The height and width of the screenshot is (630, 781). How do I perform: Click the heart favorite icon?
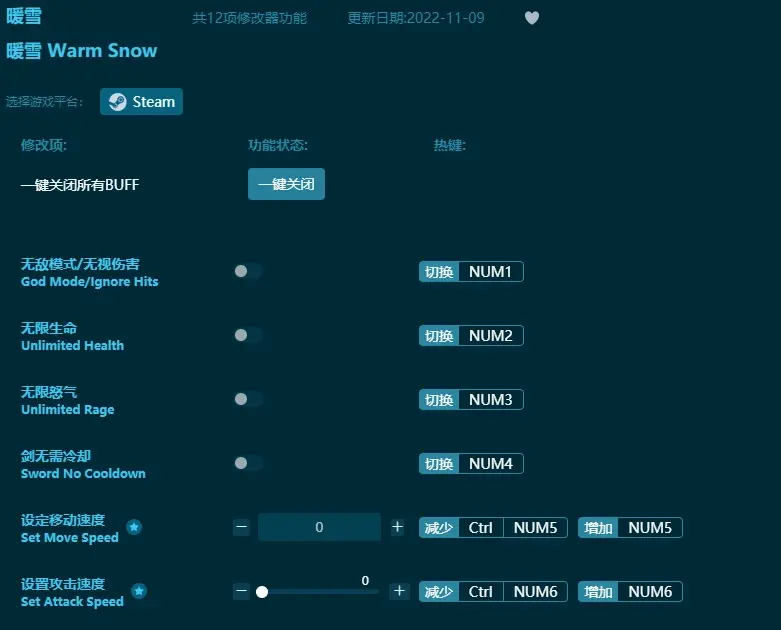[531, 18]
